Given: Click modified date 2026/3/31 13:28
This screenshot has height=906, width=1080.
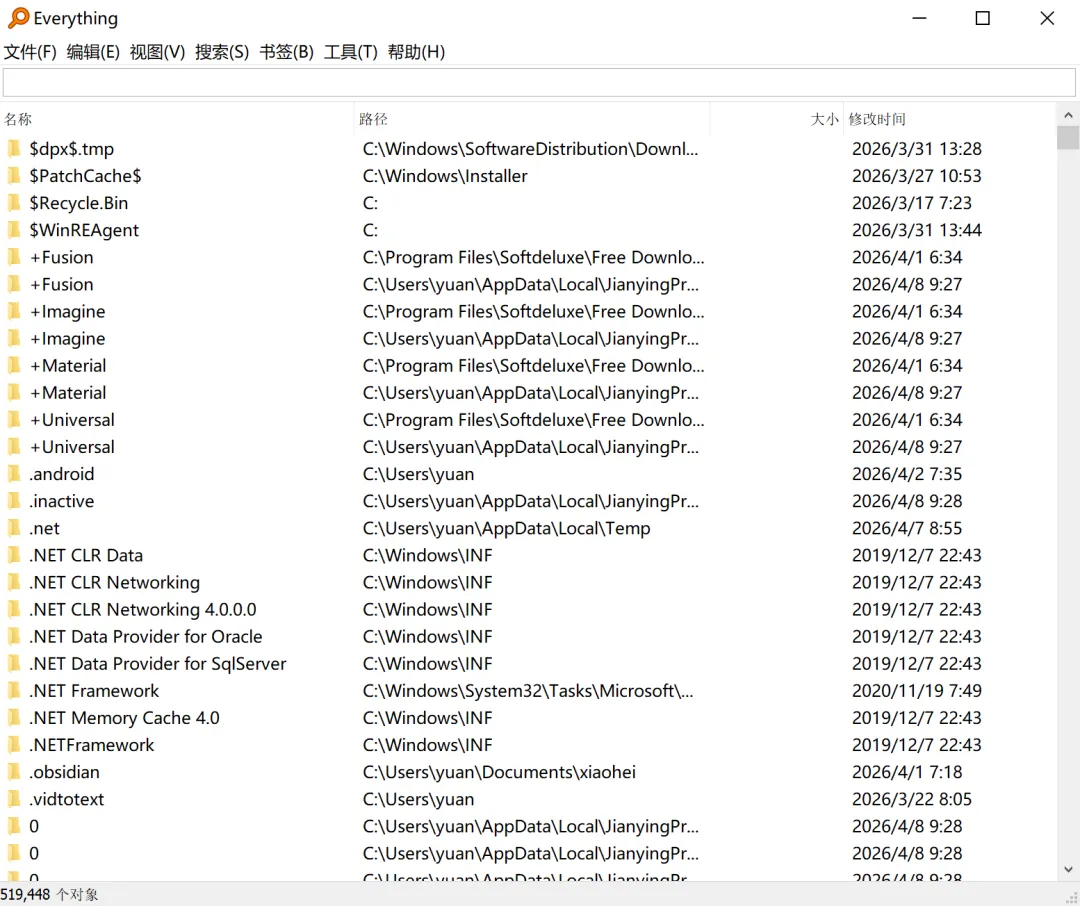Looking at the screenshot, I should click(x=917, y=149).
